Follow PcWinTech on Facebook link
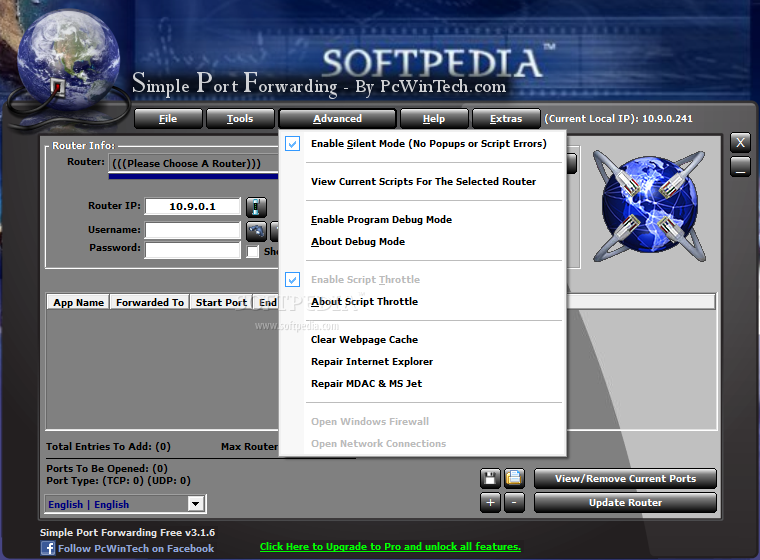 (x=136, y=548)
